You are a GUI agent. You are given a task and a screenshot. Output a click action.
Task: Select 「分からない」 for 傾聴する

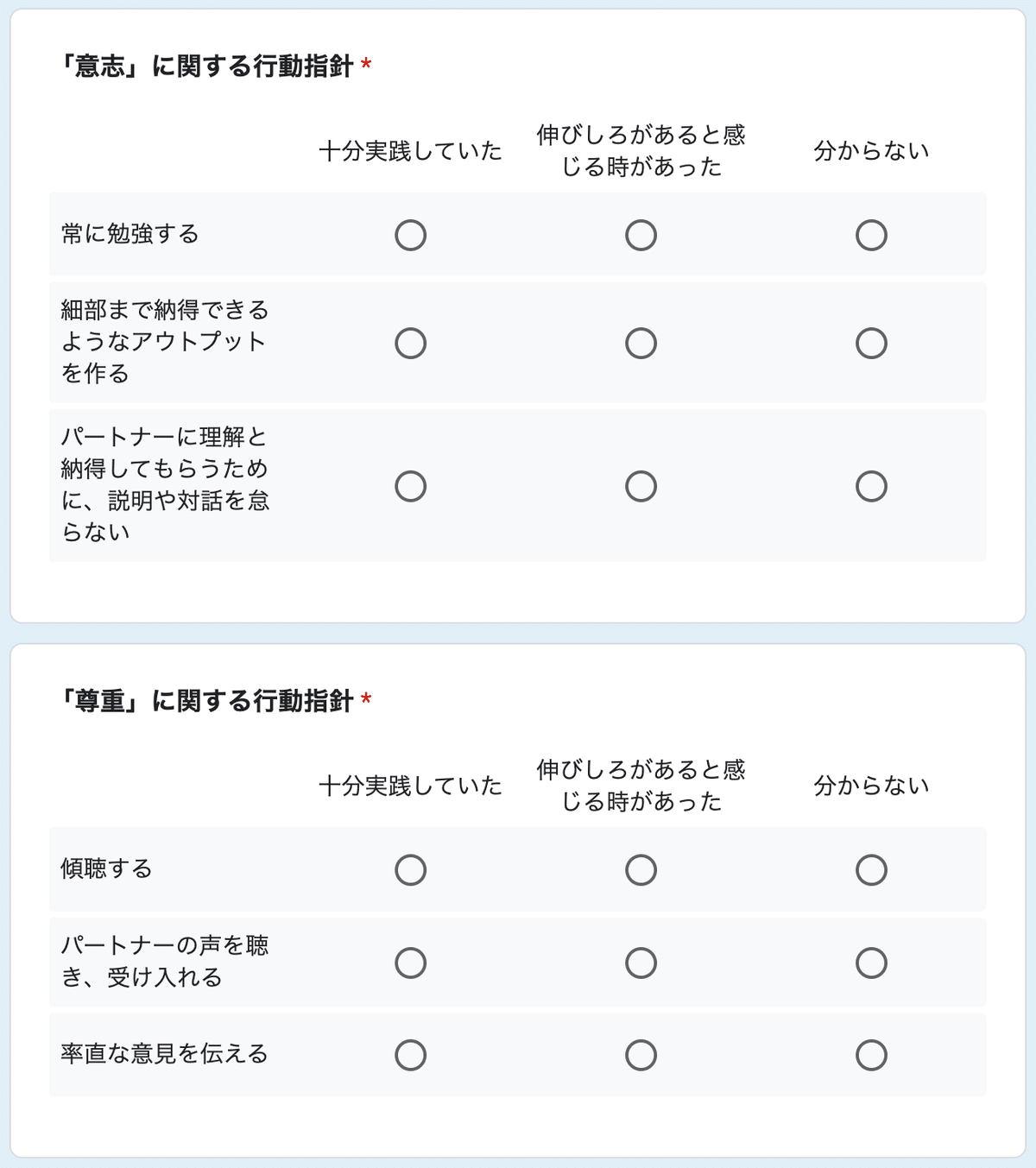(871, 870)
